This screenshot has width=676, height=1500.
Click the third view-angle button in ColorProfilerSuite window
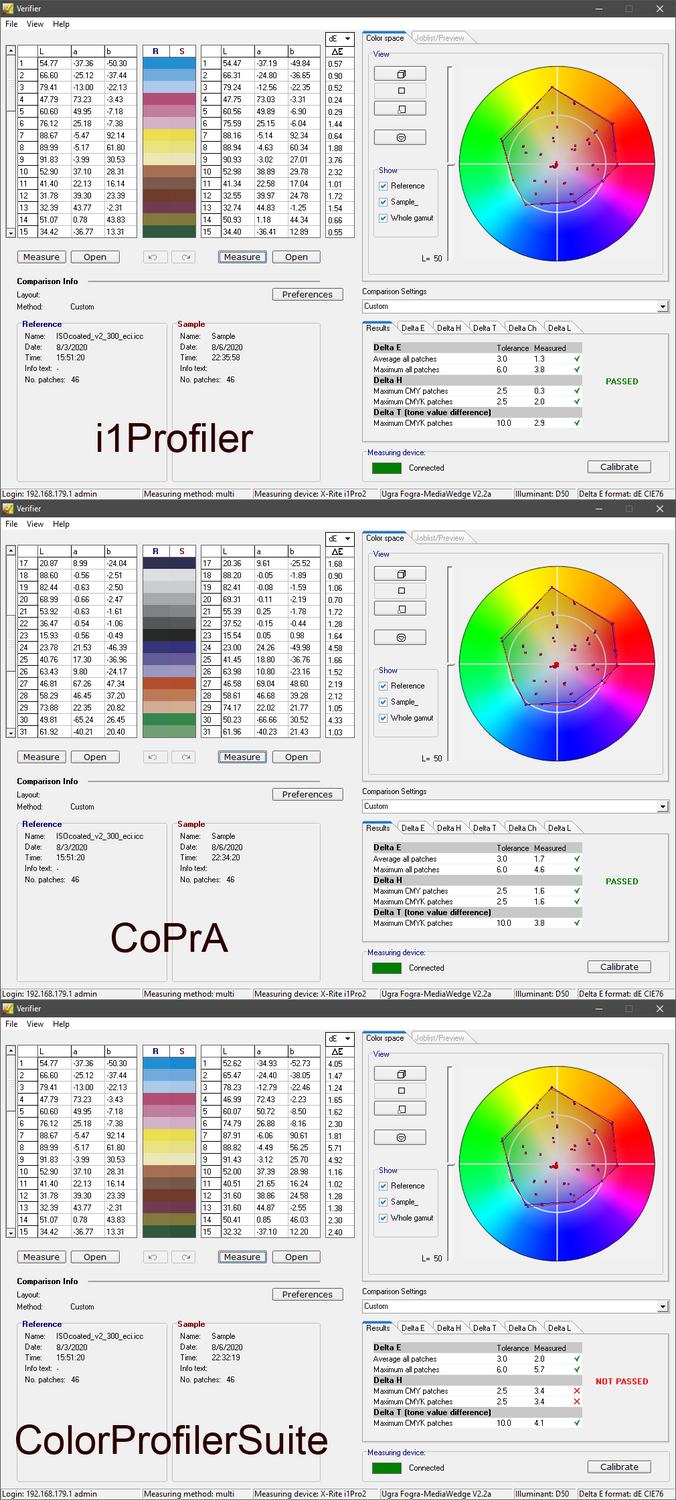(x=400, y=1108)
